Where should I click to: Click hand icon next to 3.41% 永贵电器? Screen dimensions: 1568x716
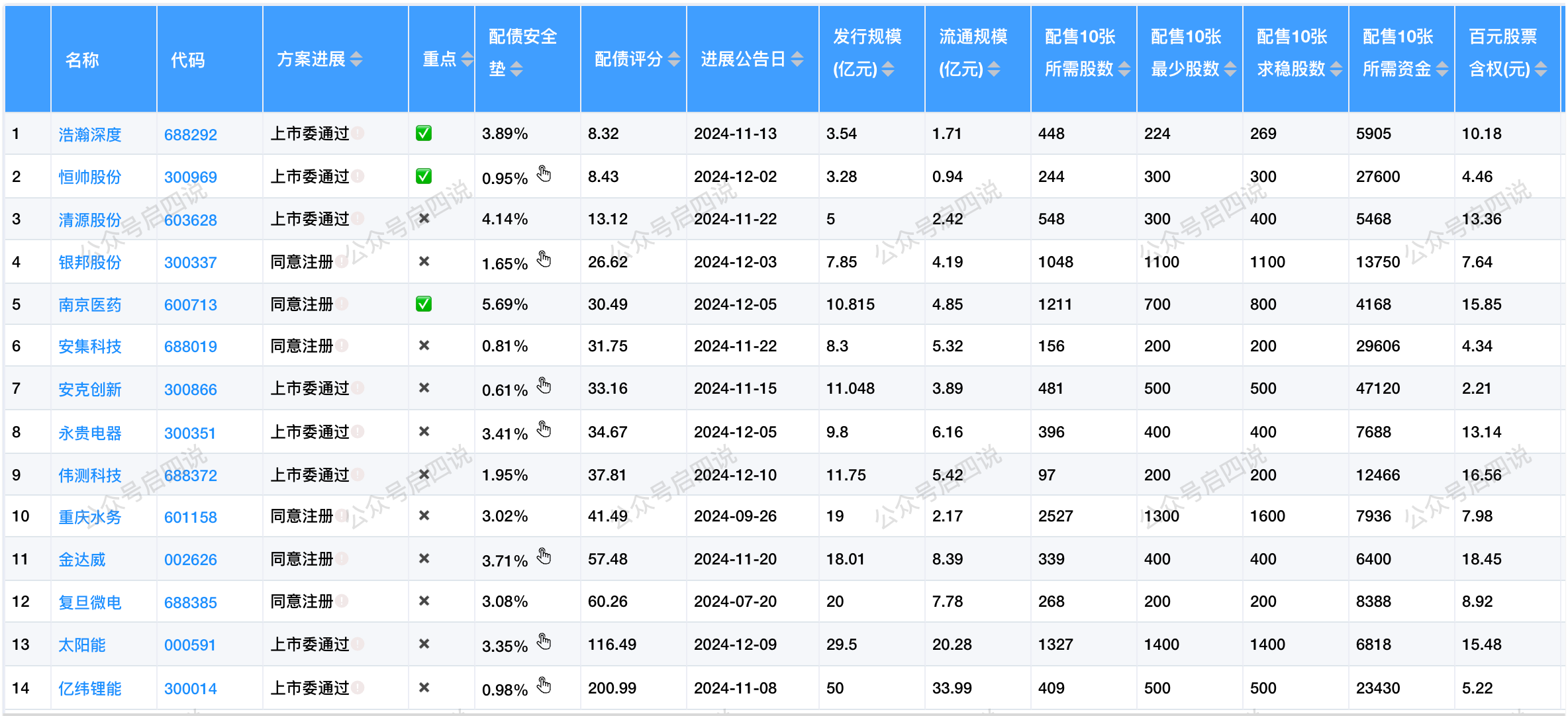[x=544, y=429]
